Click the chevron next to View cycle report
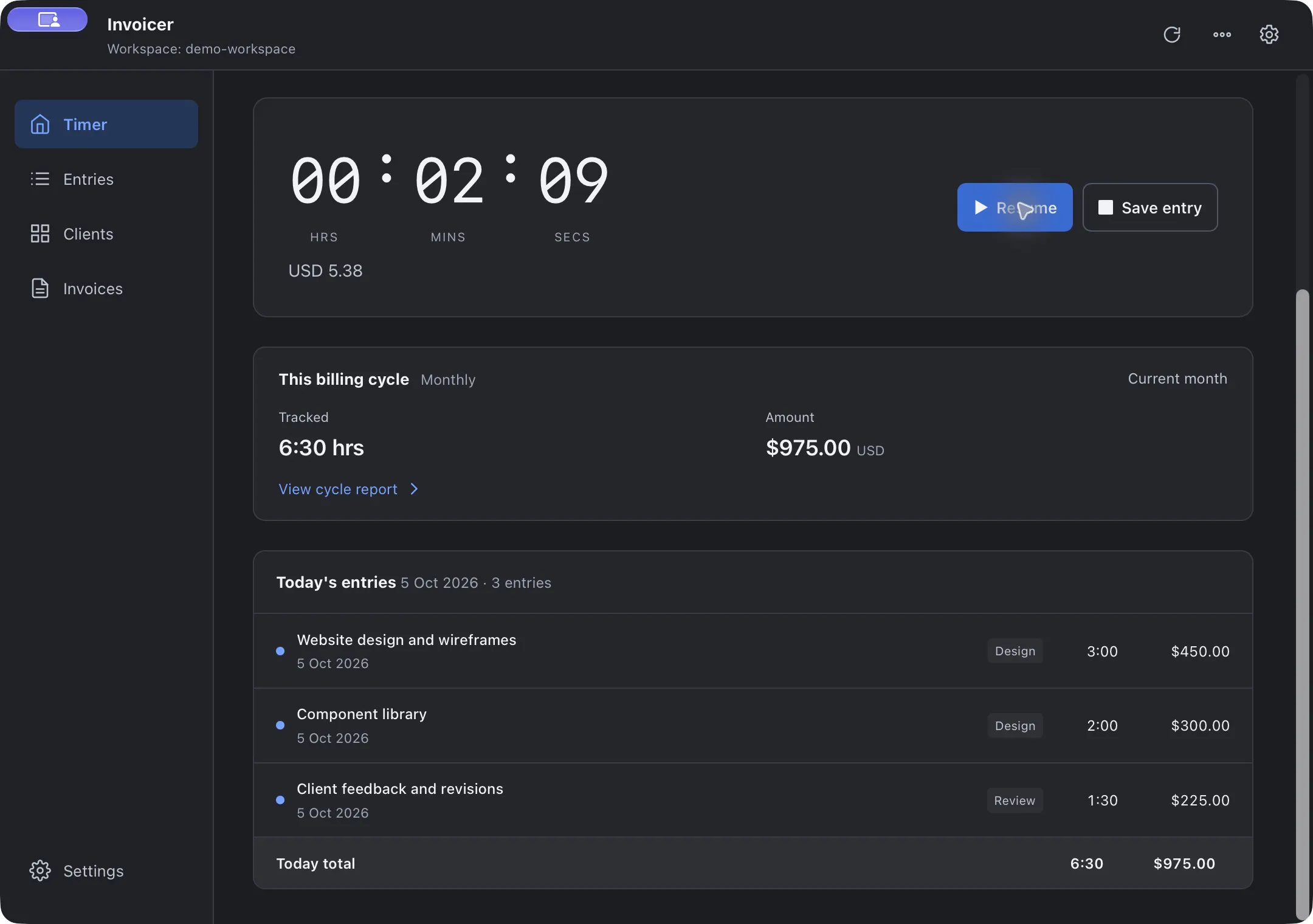Screen dimensions: 1313x924 (415, 489)
